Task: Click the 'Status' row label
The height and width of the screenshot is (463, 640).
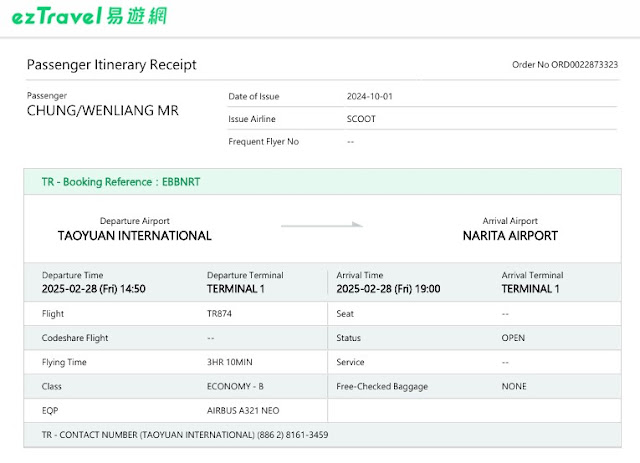Action: point(348,338)
